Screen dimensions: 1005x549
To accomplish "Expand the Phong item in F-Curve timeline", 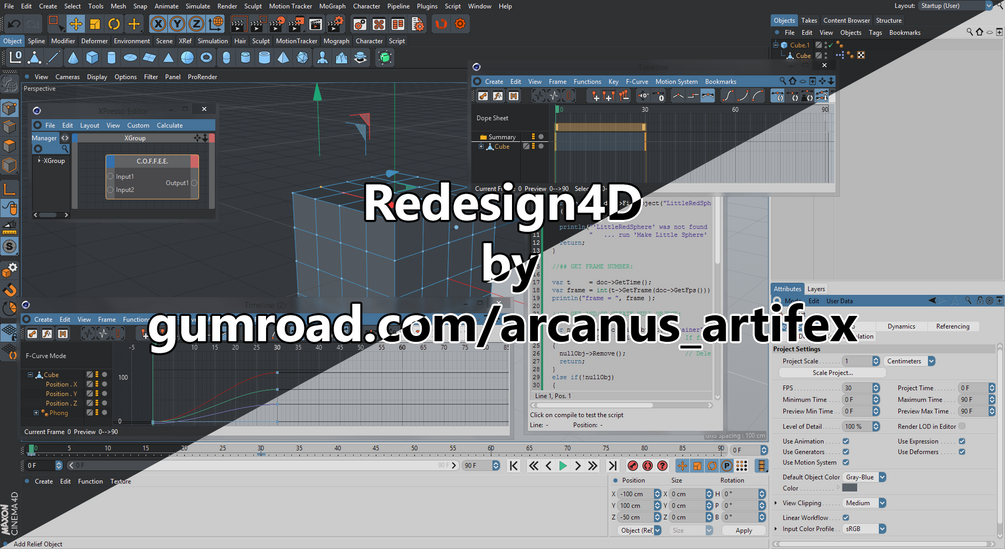I will [37, 413].
